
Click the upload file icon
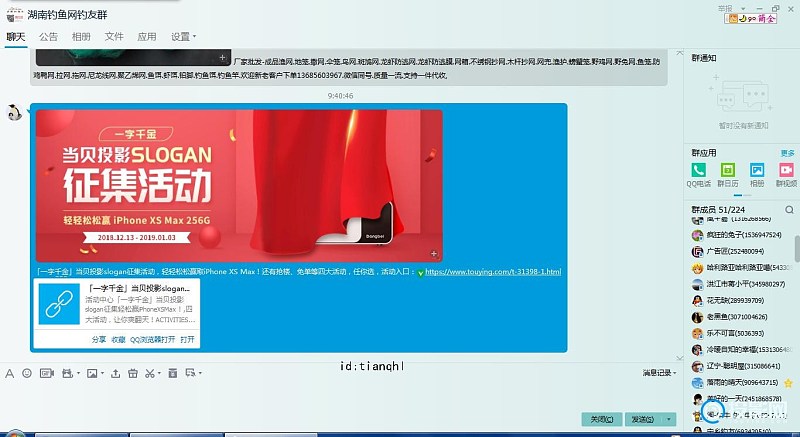(116, 373)
